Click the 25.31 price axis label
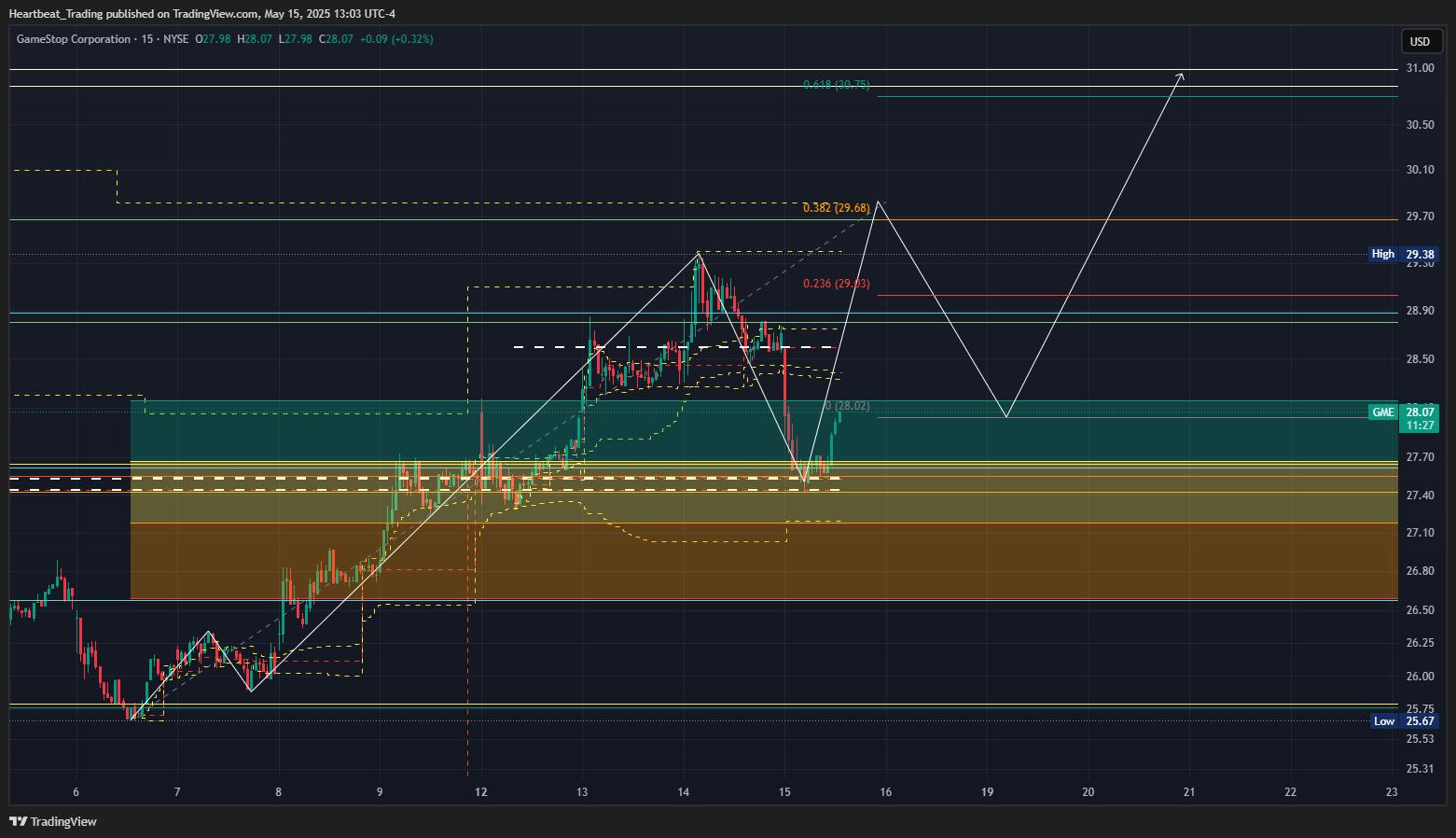1456x838 pixels. tap(1420, 769)
